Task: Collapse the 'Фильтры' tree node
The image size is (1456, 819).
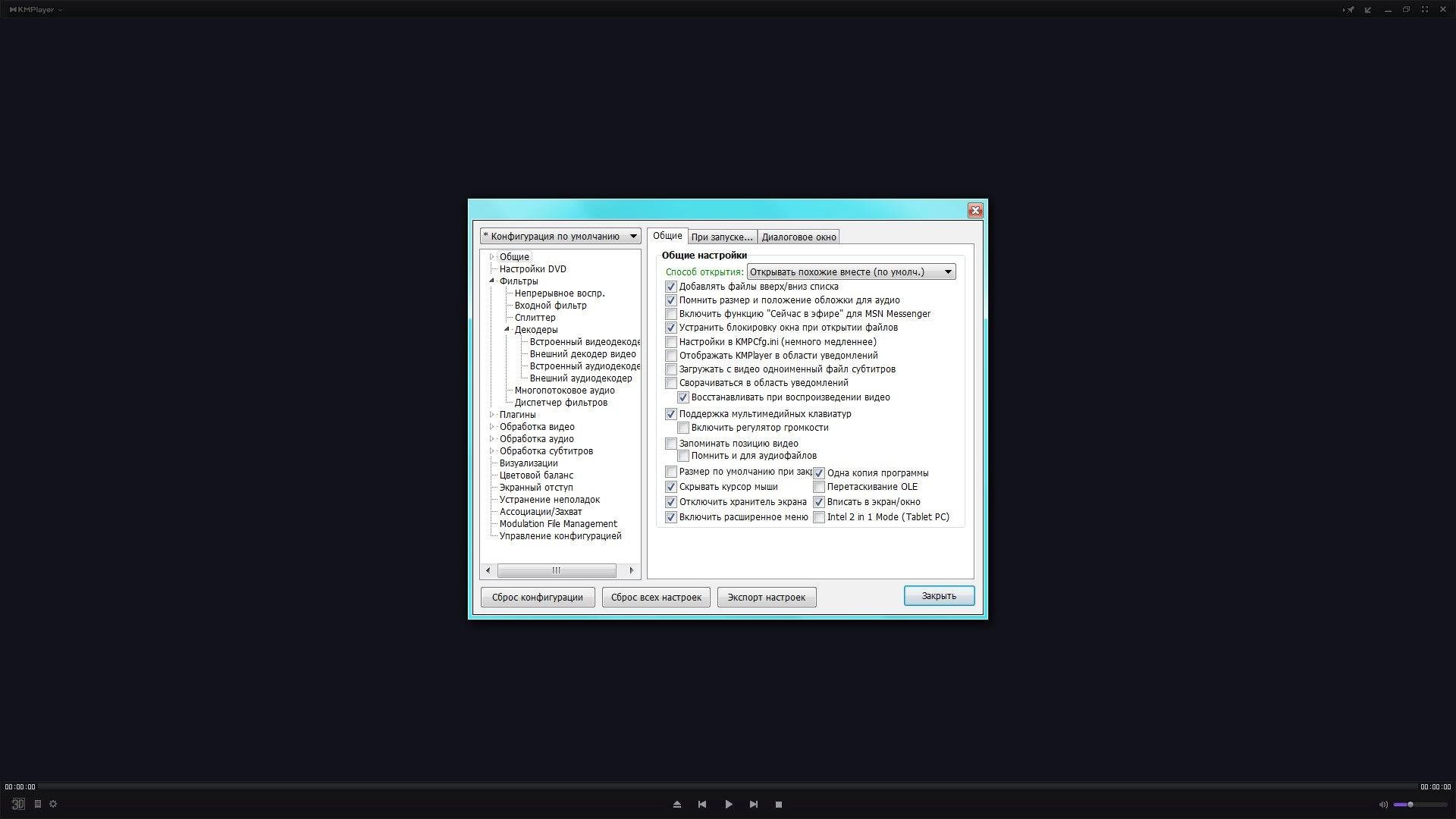Action: (491, 281)
